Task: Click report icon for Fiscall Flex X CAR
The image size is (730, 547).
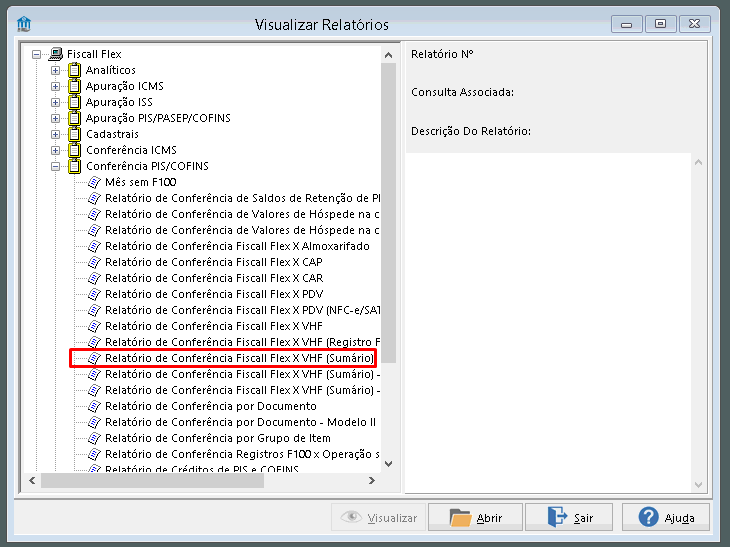Action: [x=94, y=278]
